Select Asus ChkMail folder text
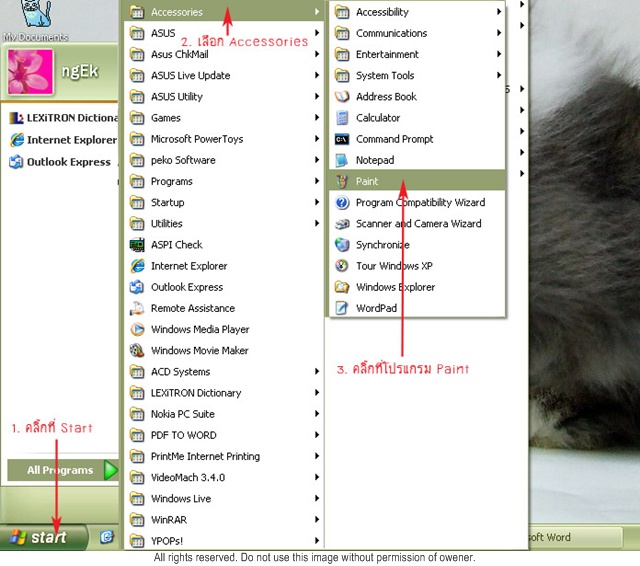 [x=180, y=54]
